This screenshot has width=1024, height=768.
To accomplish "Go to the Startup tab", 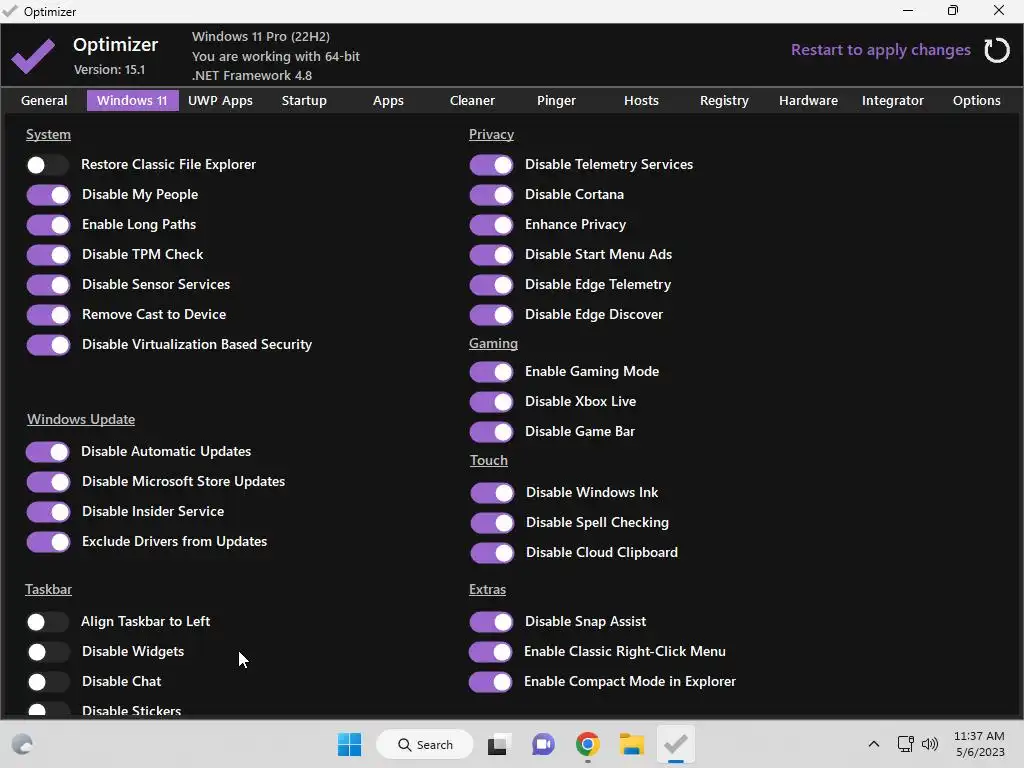I will (304, 101).
